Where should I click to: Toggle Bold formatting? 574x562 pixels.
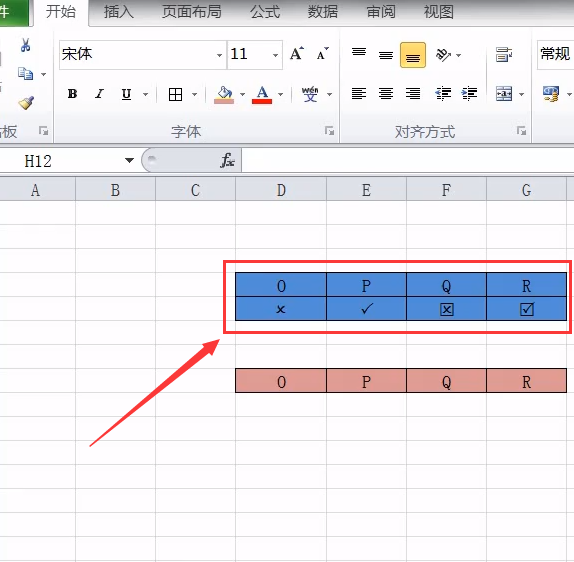click(x=72, y=94)
